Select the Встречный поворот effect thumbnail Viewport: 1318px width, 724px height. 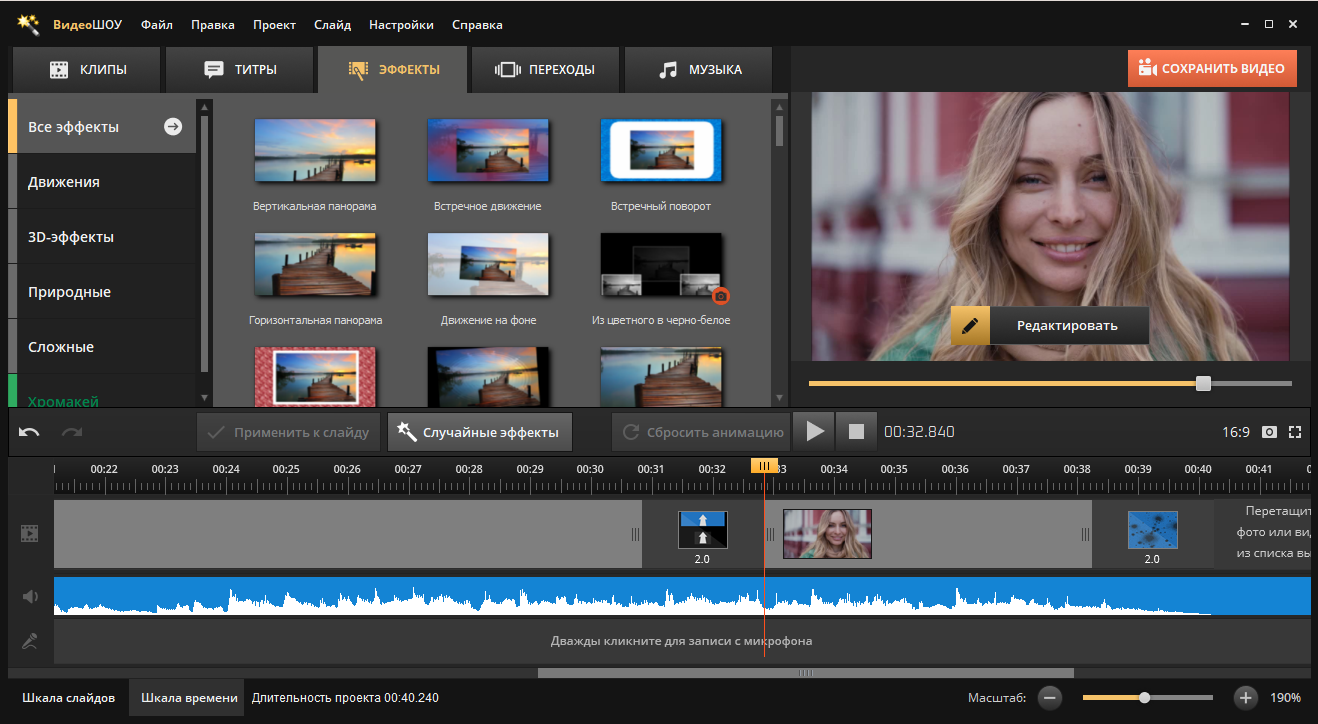click(660, 151)
